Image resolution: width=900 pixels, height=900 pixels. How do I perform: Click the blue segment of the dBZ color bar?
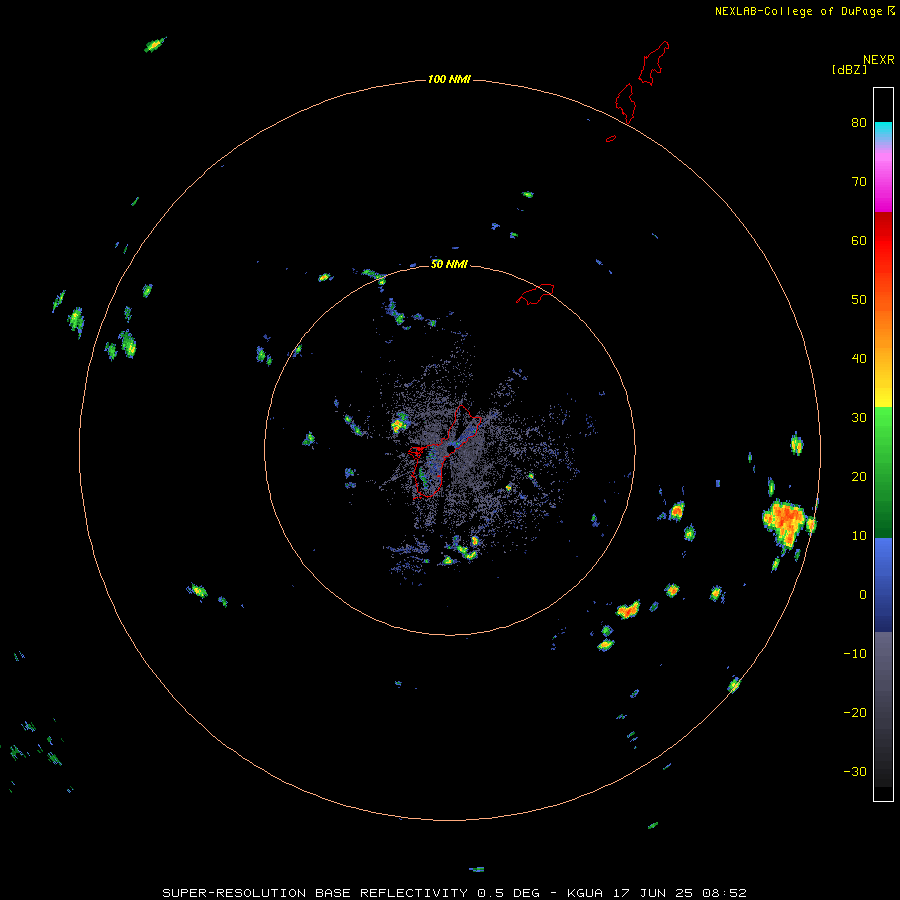(x=883, y=585)
